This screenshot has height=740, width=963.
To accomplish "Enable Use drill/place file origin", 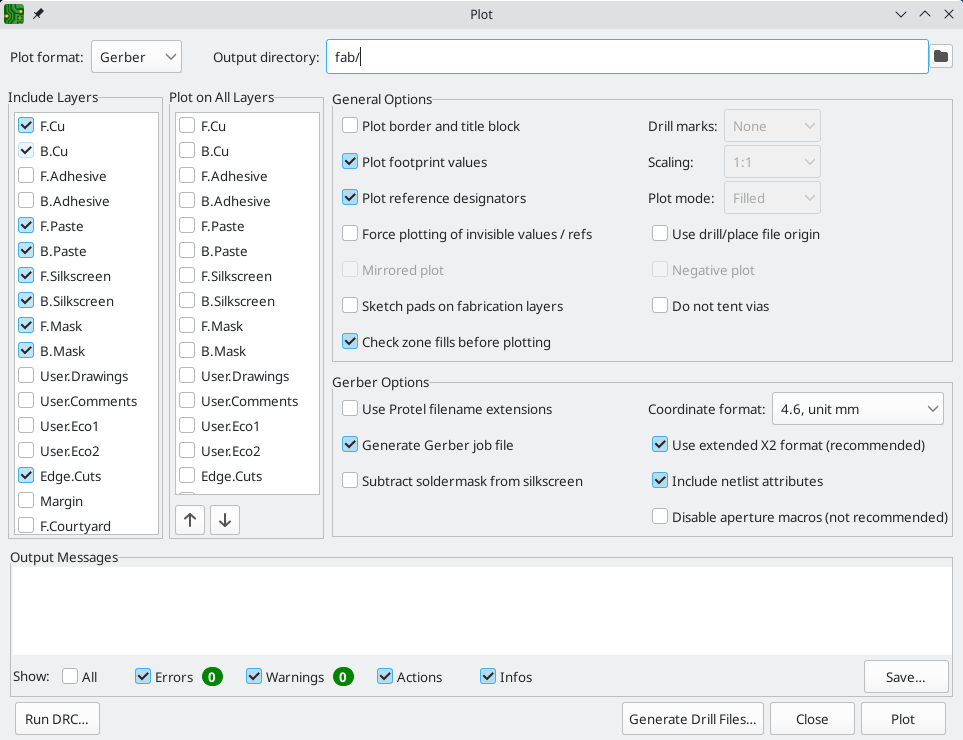I will click(x=660, y=234).
